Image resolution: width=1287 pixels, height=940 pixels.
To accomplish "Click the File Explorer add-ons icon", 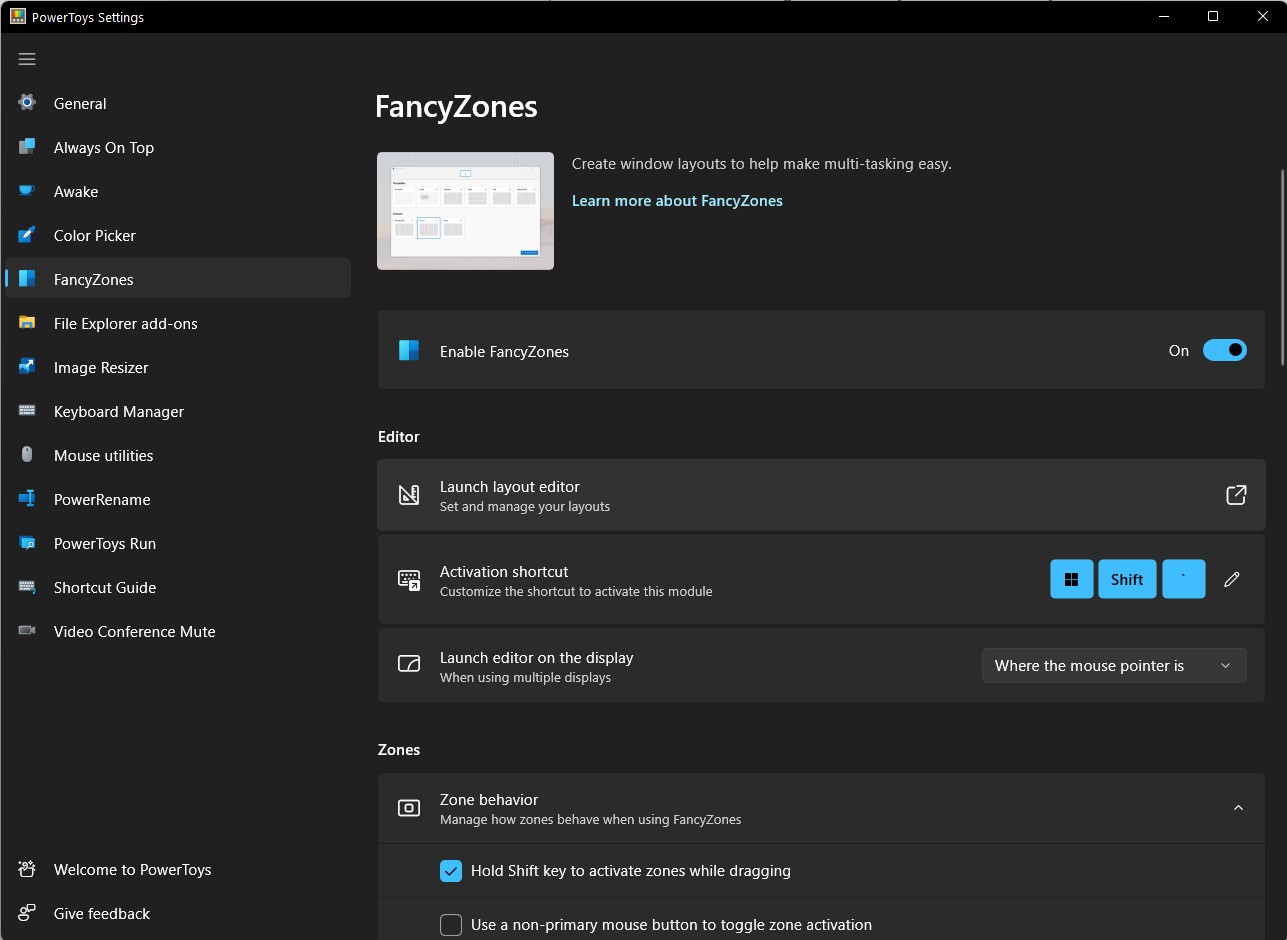I will (x=27, y=323).
